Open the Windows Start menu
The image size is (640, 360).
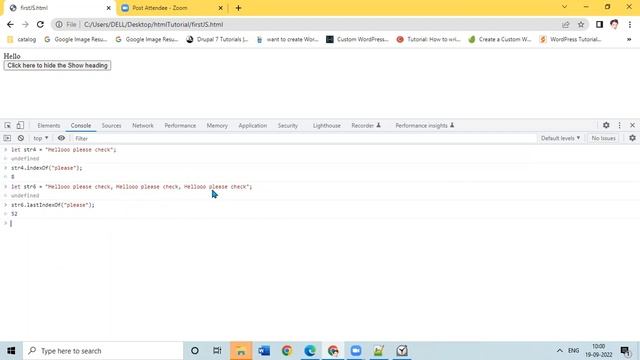(x=11, y=351)
